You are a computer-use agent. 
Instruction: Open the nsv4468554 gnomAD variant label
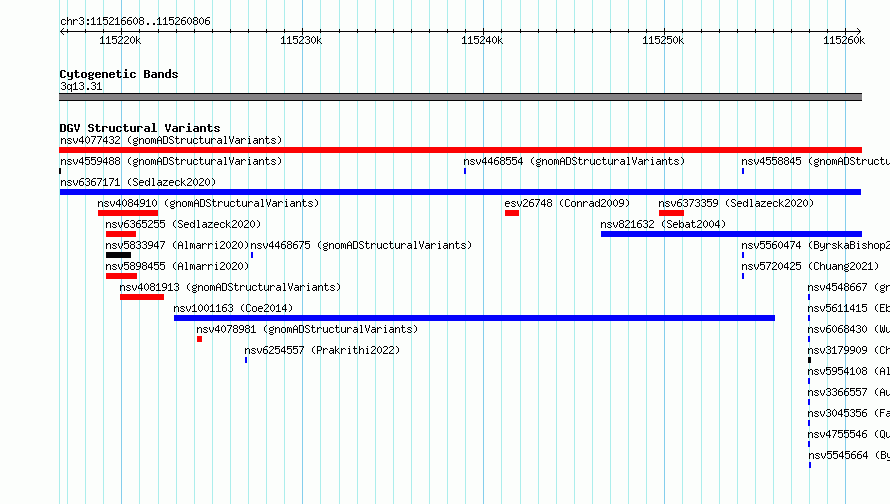click(x=574, y=161)
